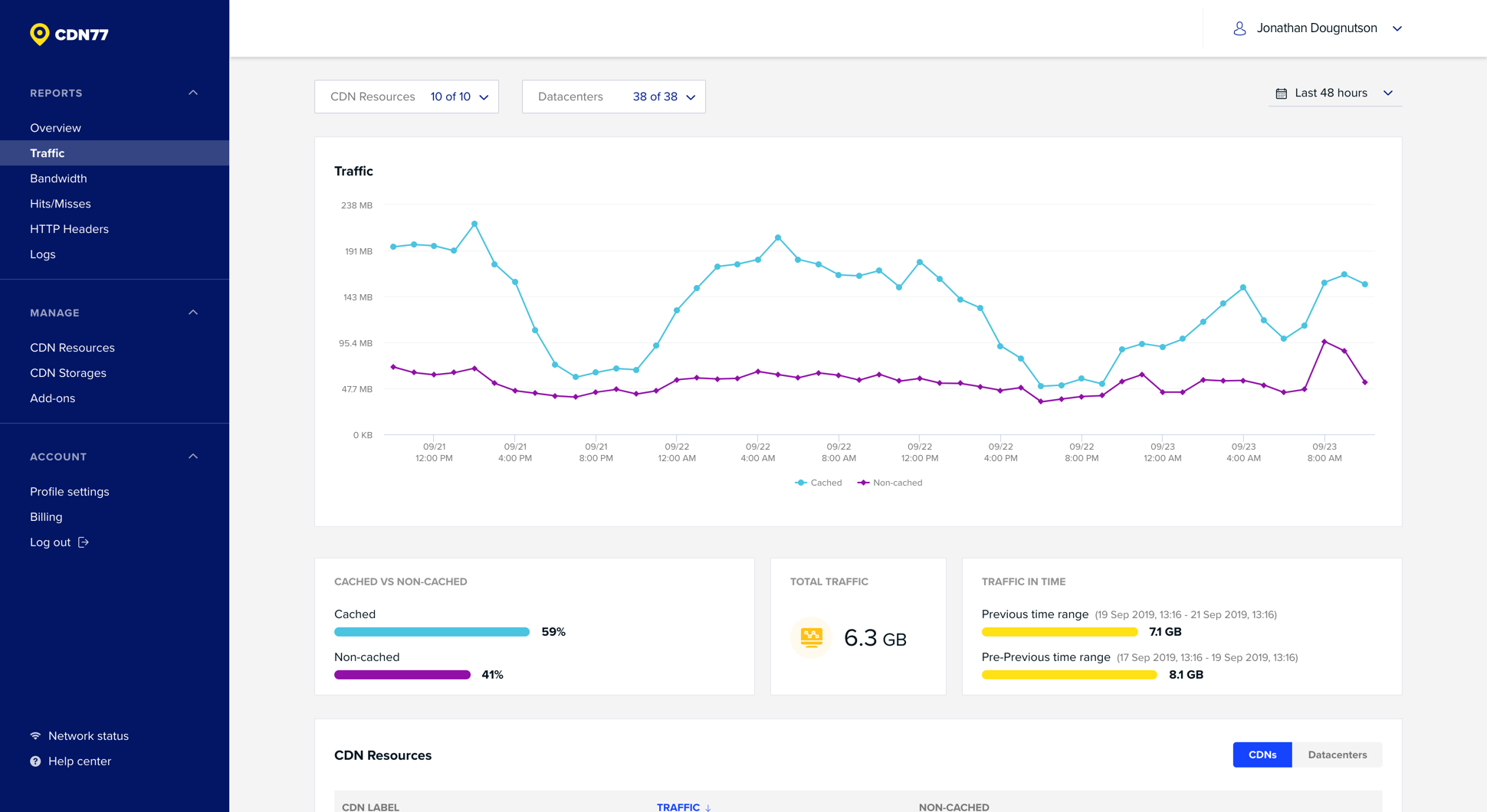Viewport: 1487px width, 812px height.
Task: Select Bandwidth in the sidebar menu
Action: pos(59,178)
